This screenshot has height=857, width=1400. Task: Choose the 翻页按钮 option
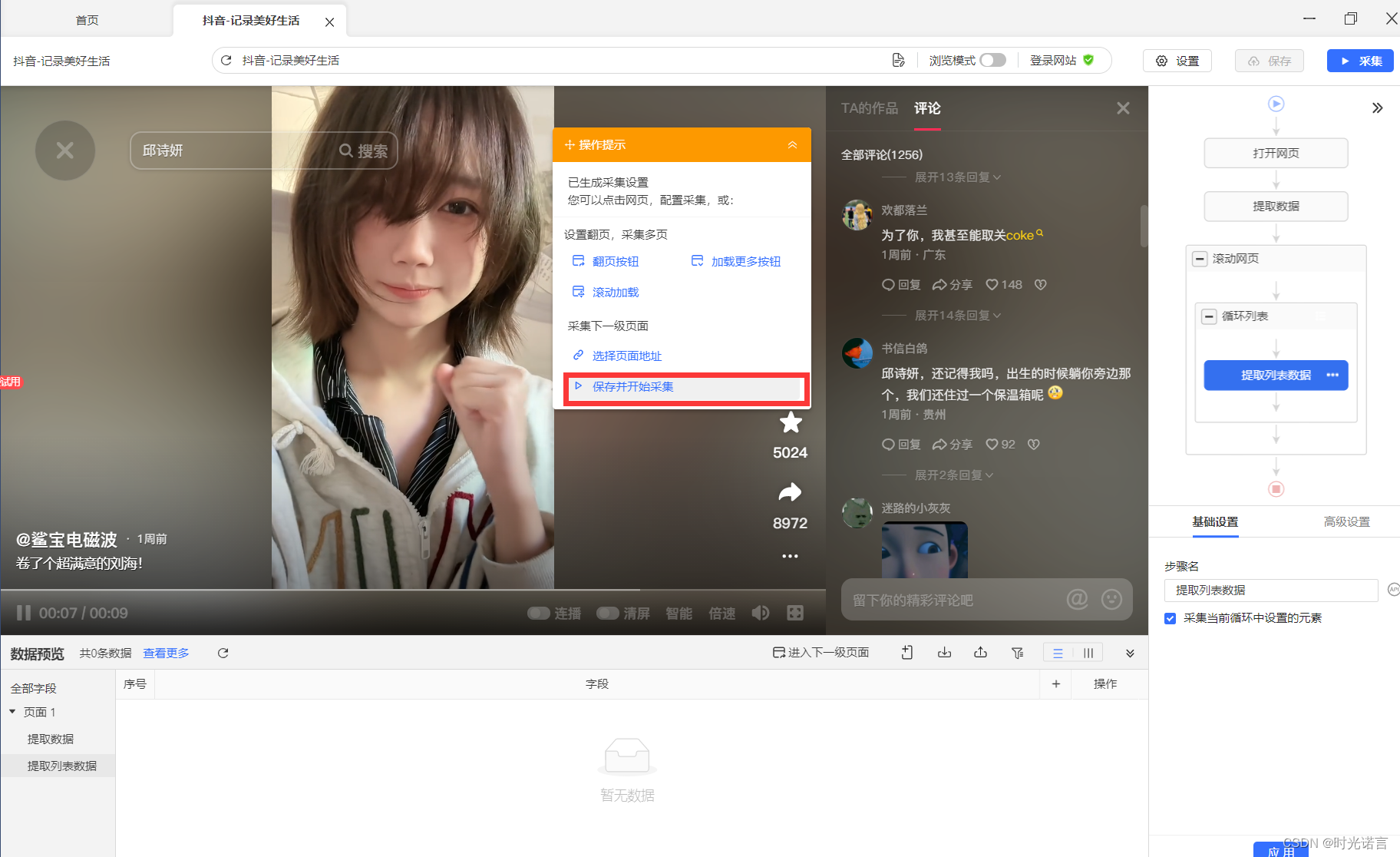606,261
